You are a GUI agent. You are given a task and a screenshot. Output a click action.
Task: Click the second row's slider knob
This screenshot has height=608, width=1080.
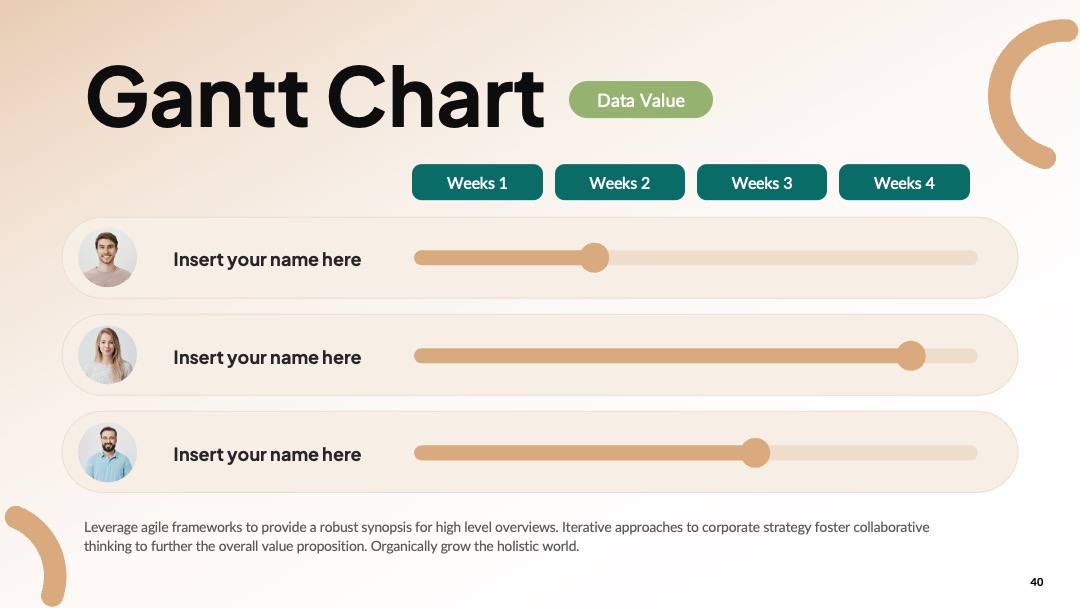[911, 355]
